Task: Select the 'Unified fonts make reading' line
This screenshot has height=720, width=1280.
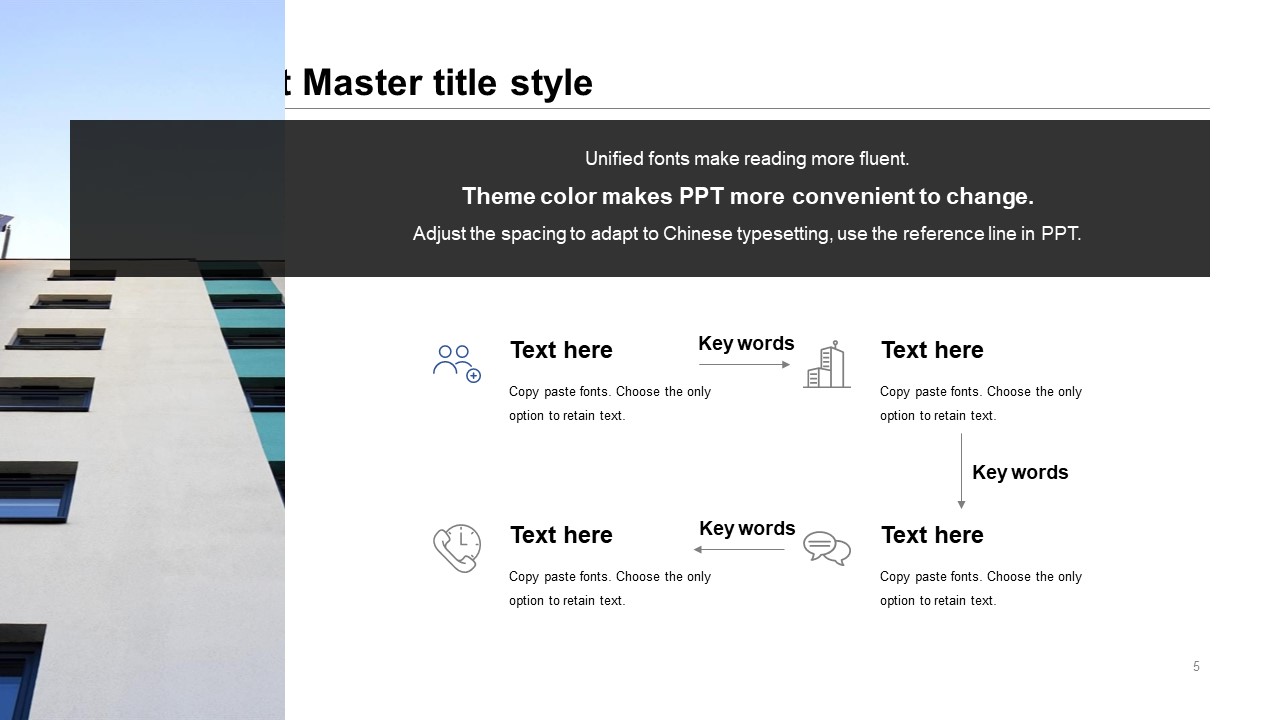Action: click(747, 159)
